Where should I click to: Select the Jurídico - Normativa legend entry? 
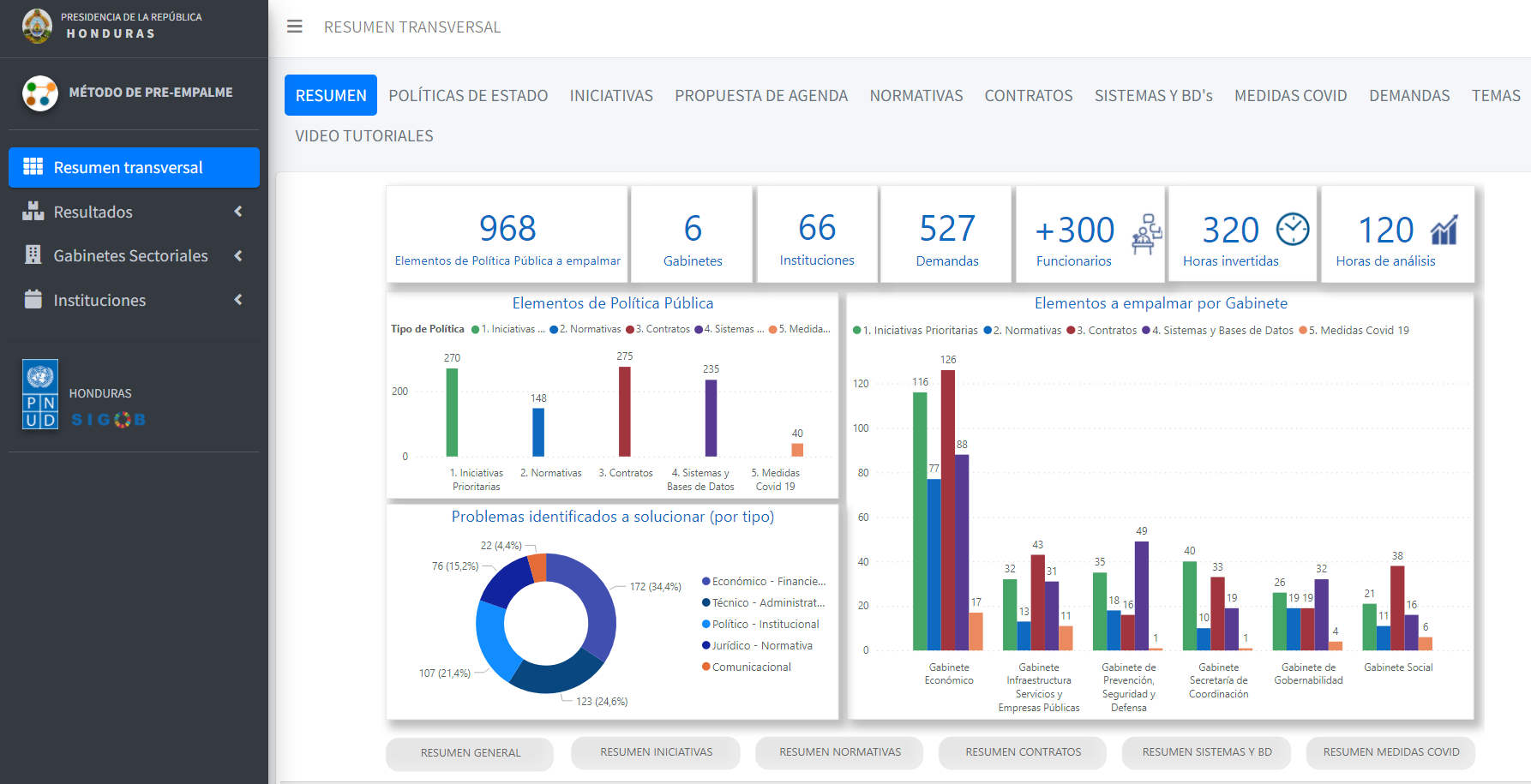pos(757,646)
